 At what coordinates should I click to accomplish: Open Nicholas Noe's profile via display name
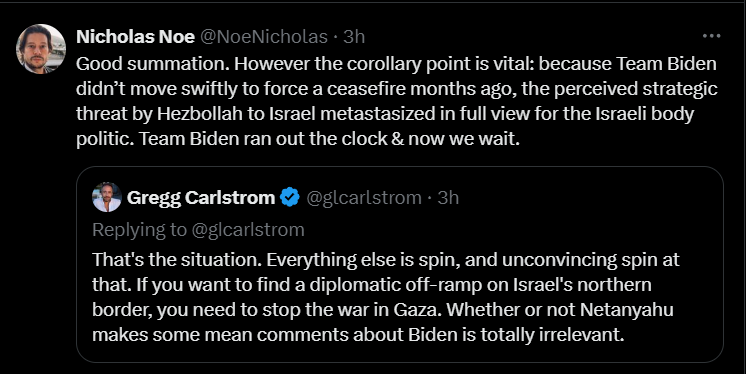point(136,37)
